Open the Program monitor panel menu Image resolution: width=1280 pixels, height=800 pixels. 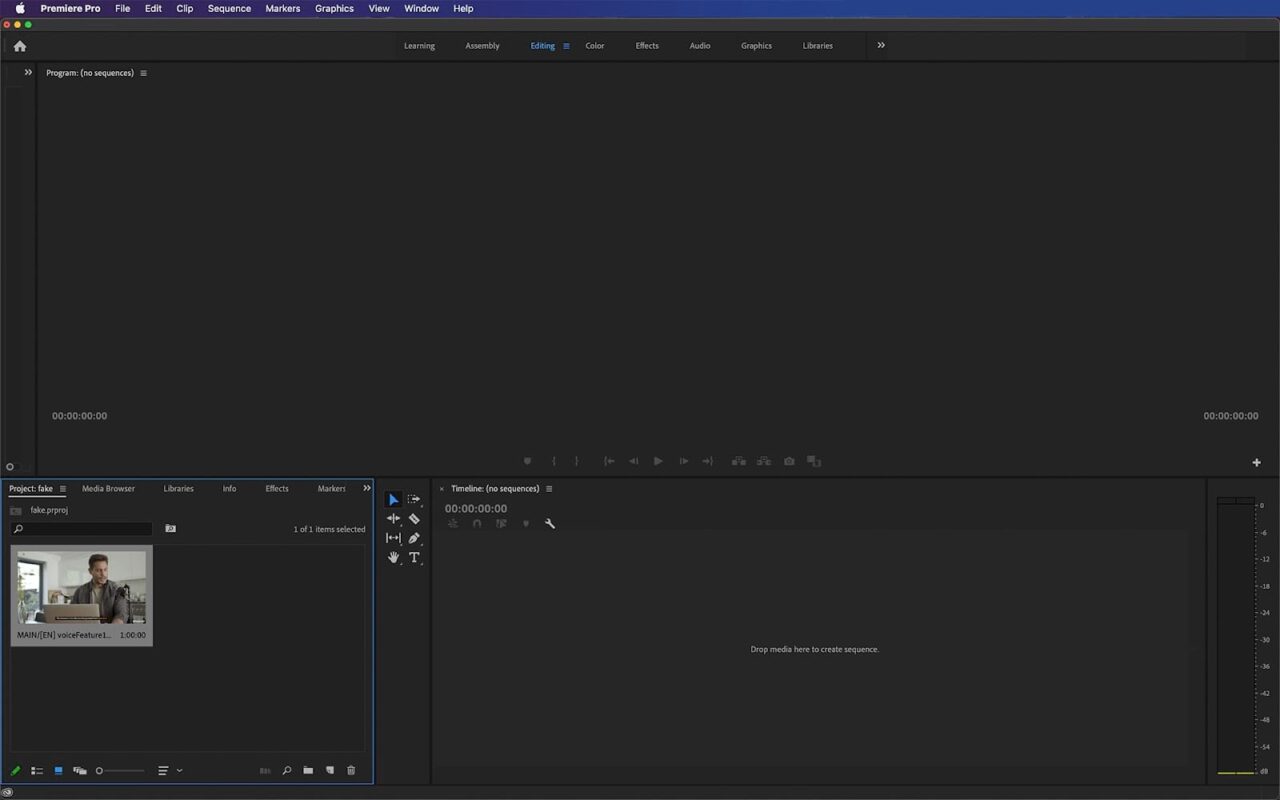(x=143, y=72)
